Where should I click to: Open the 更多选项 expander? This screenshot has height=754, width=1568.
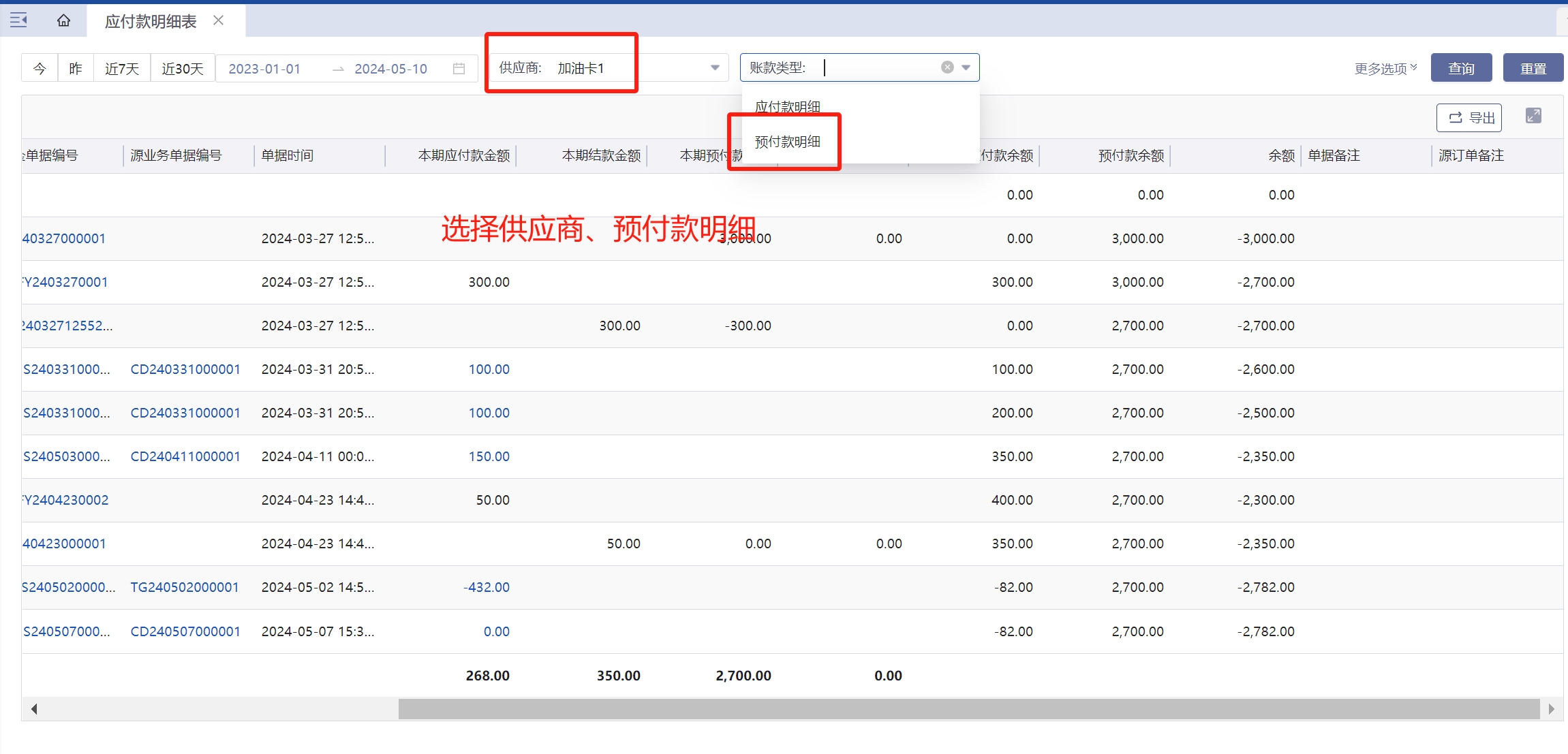1385,69
